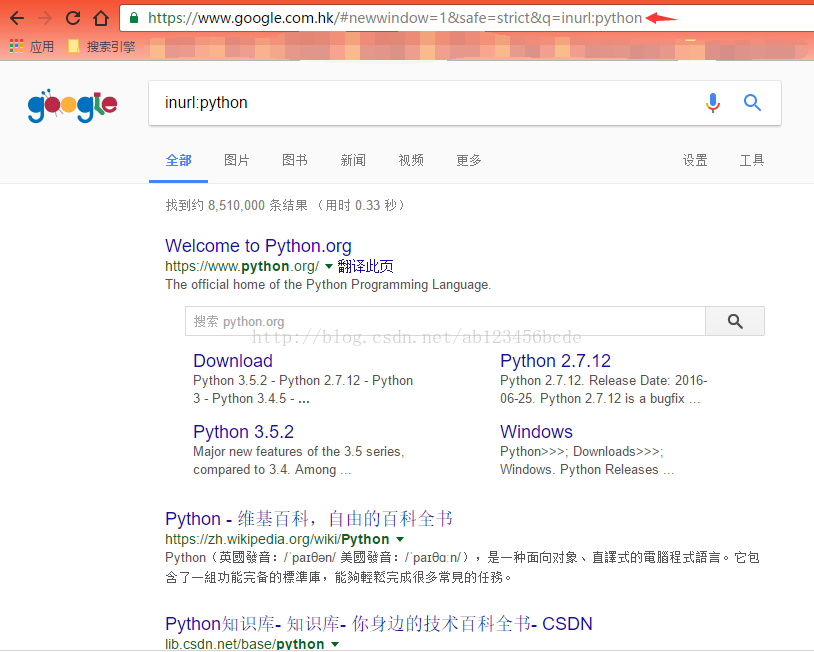Open the 工具 search tools

(x=752, y=160)
